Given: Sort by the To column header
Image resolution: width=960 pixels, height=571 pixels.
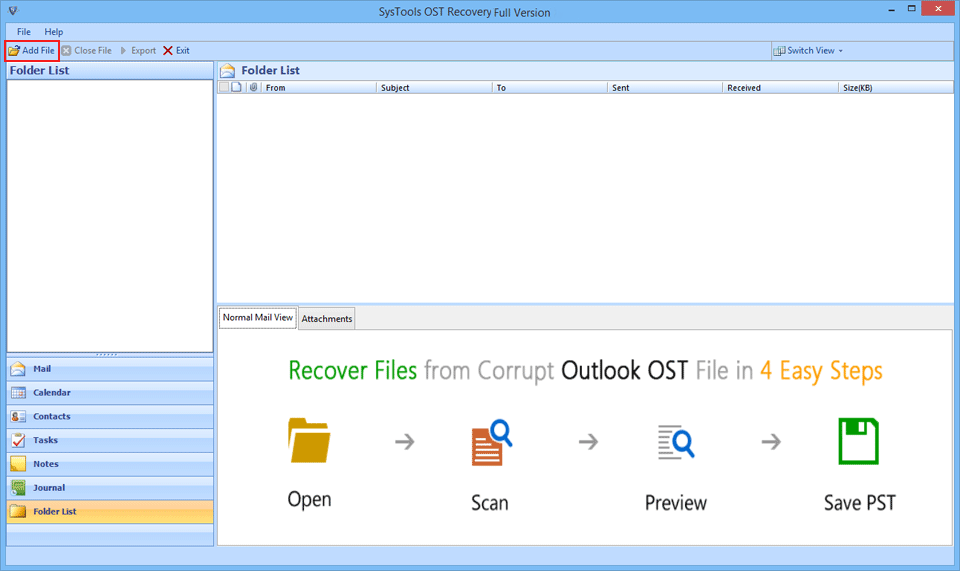Looking at the screenshot, I should click(x=550, y=88).
